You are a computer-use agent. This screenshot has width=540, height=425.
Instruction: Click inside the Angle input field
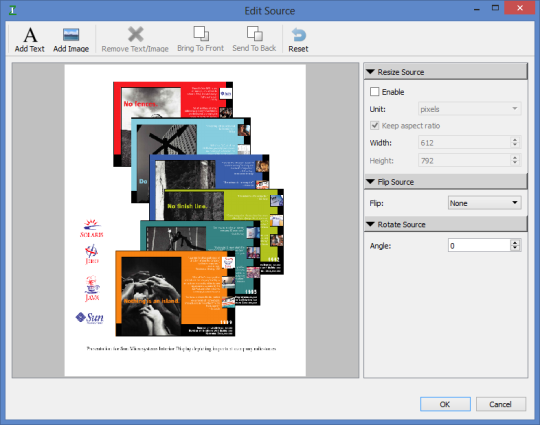click(x=479, y=245)
